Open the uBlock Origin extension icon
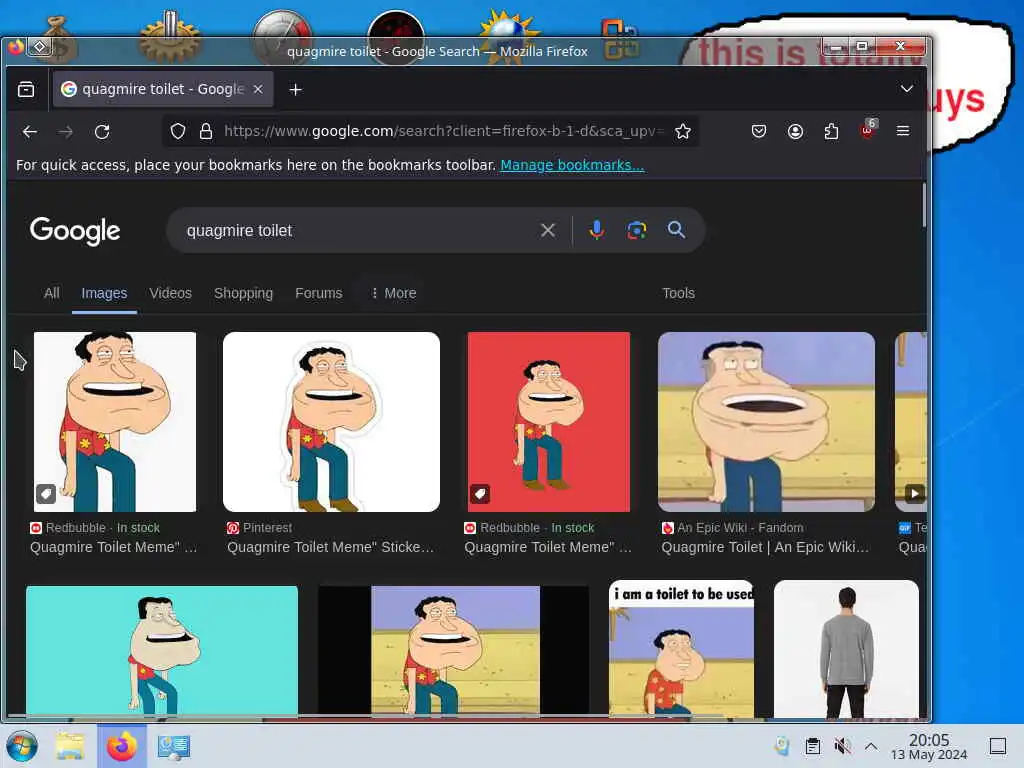Image resolution: width=1024 pixels, height=768 pixels. tap(868, 130)
